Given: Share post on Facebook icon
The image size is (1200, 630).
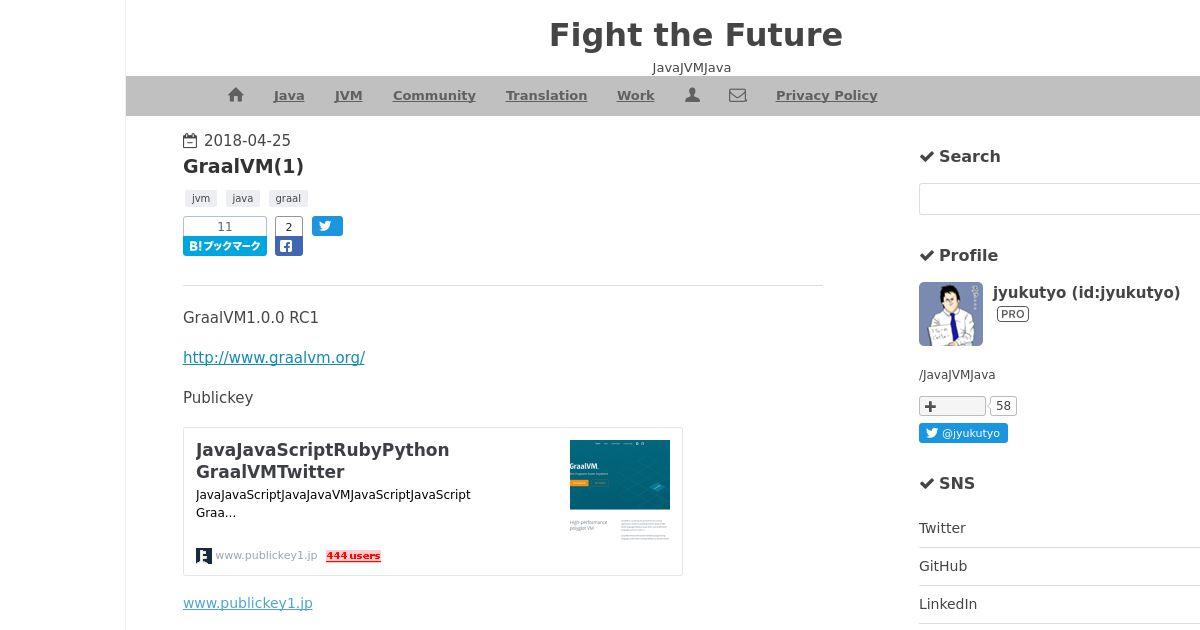Looking at the screenshot, I should [x=289, y=246].
